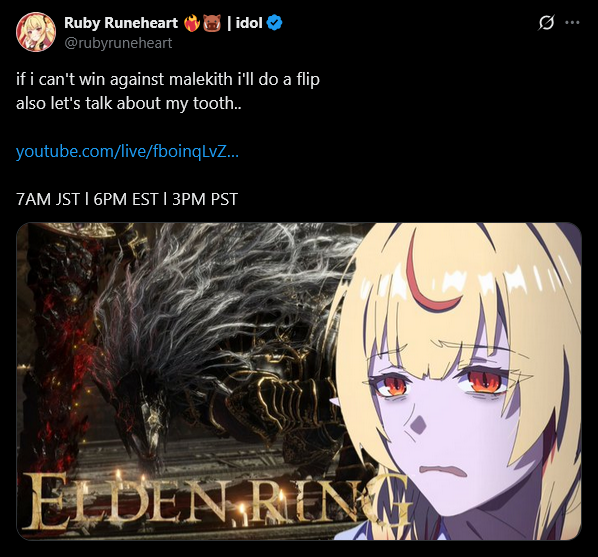Click the 6PM EST time text
This screenshot has width=598, height=557.
126,199
